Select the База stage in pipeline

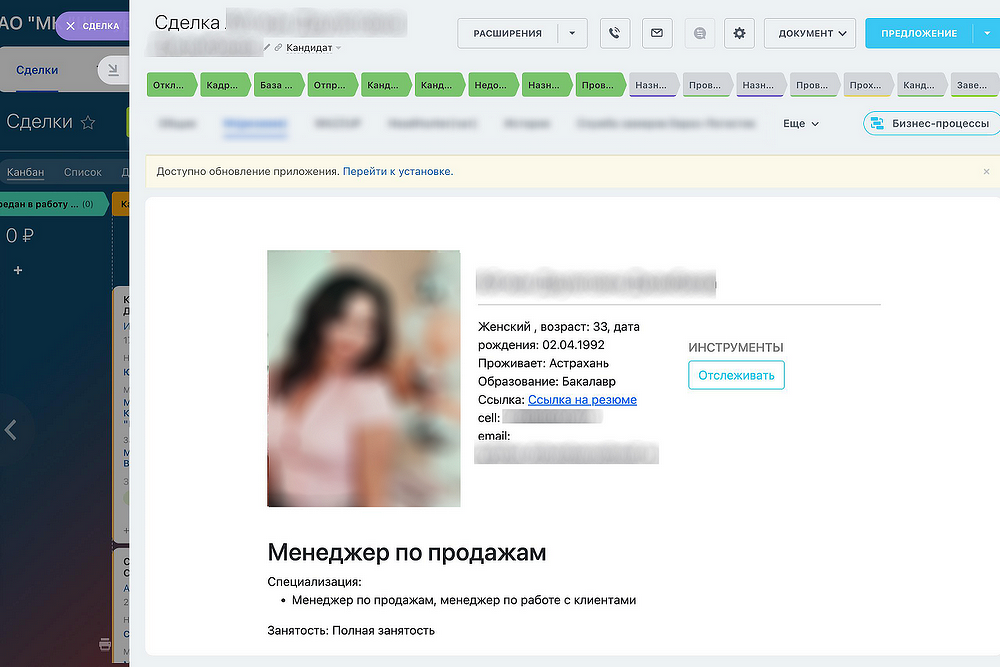coord(279,86)
